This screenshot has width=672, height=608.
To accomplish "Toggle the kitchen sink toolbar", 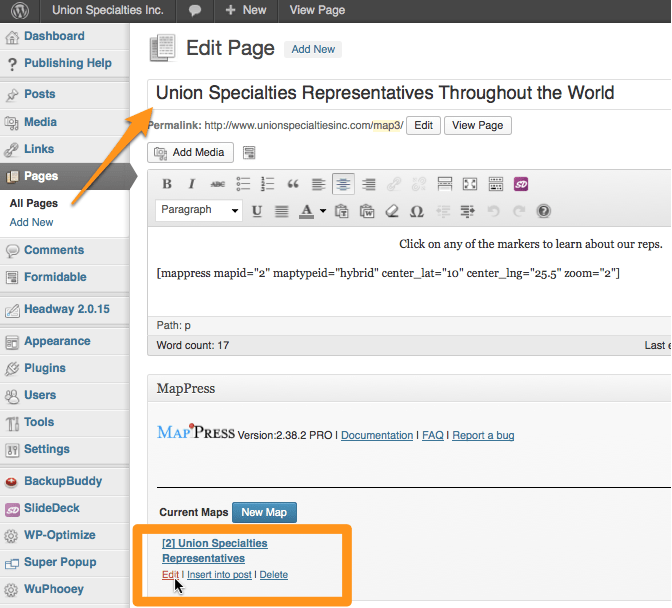I will pos(495,184).
